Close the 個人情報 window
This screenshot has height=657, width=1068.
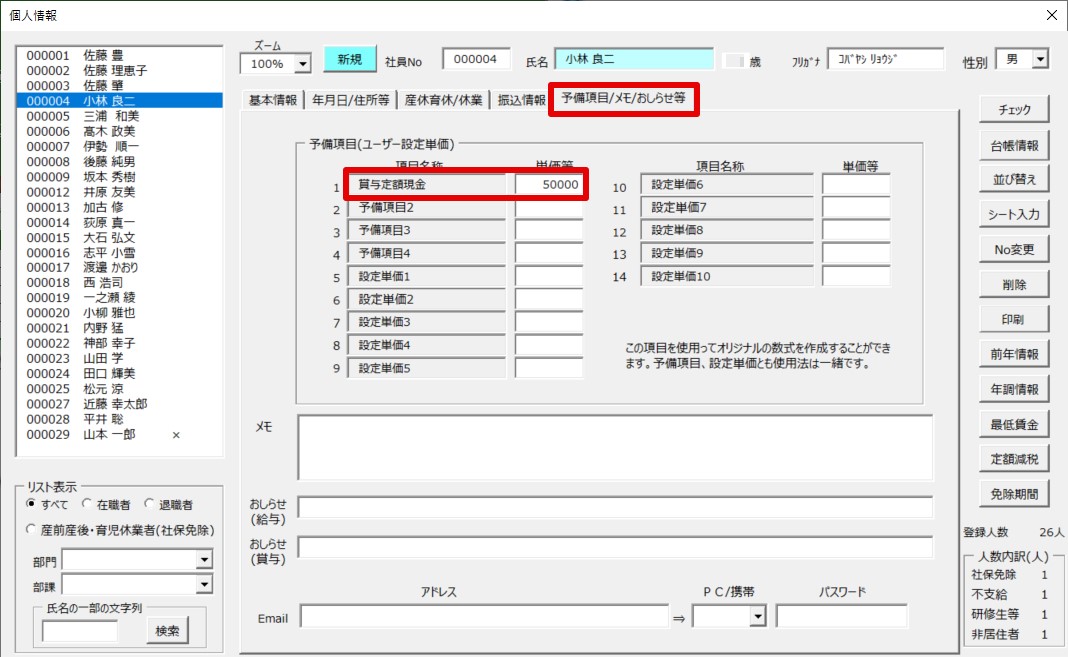(1050, 15)
